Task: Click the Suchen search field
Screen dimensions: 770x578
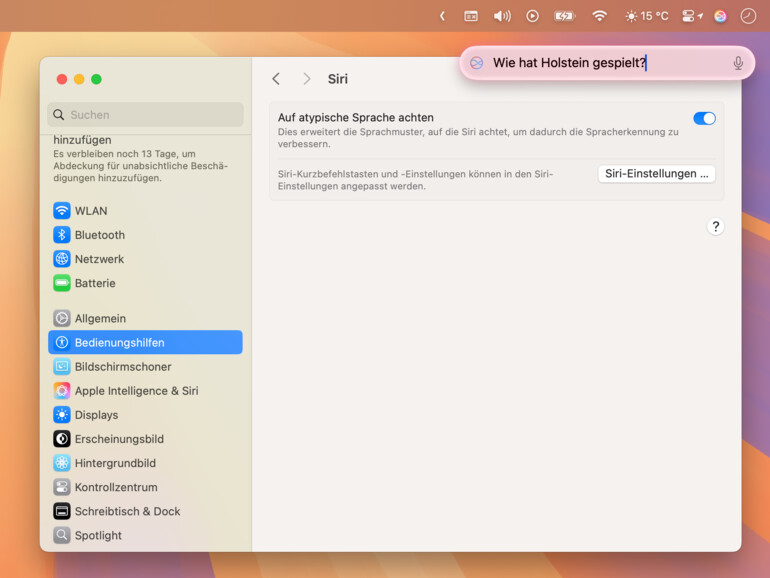Action: 145,115
